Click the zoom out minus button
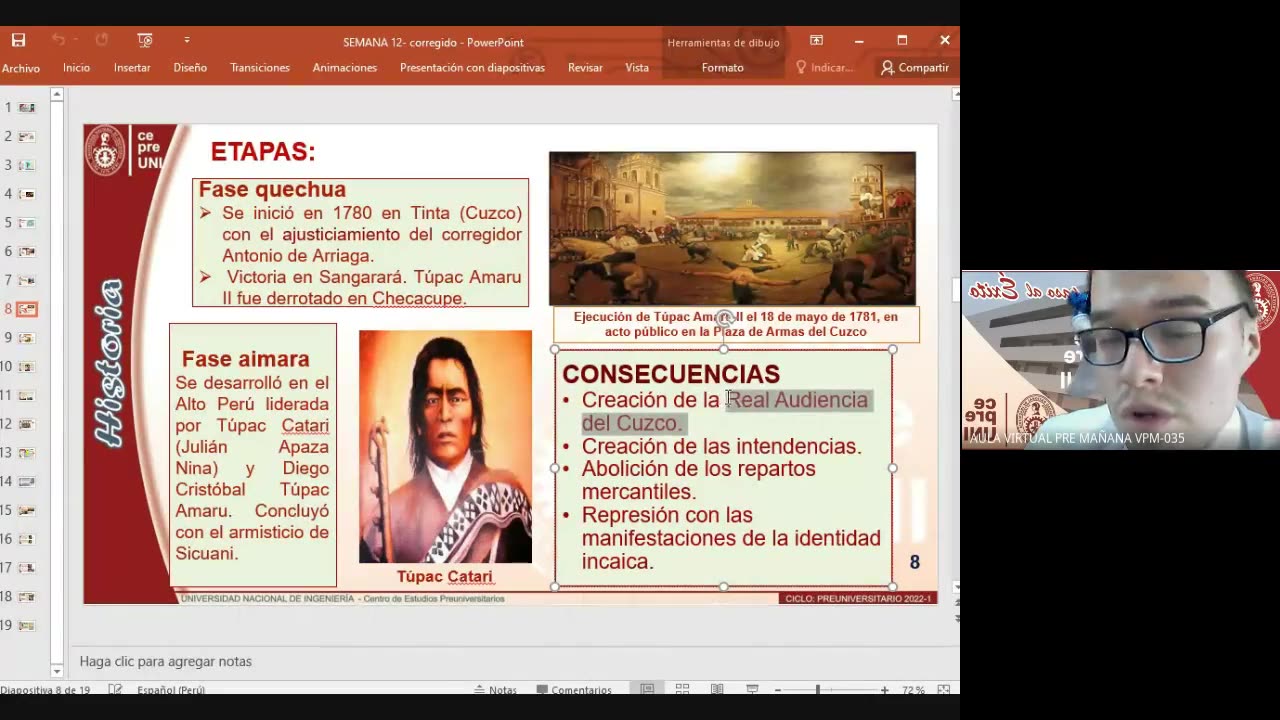The height and width of the screenshot is (720, 1280). (x=777, y=690)
